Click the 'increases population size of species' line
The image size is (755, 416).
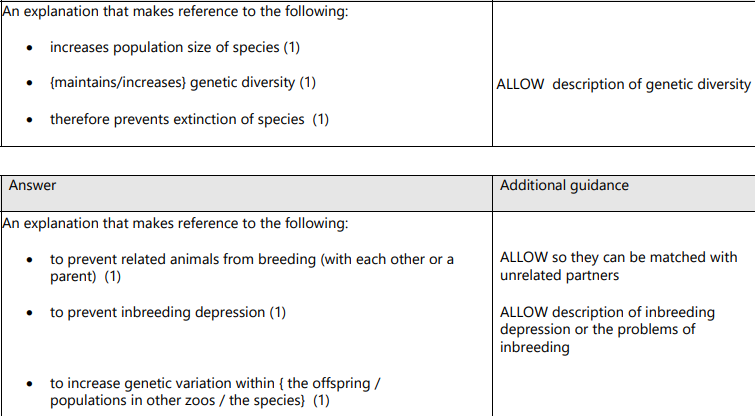[x=175, y=48]
